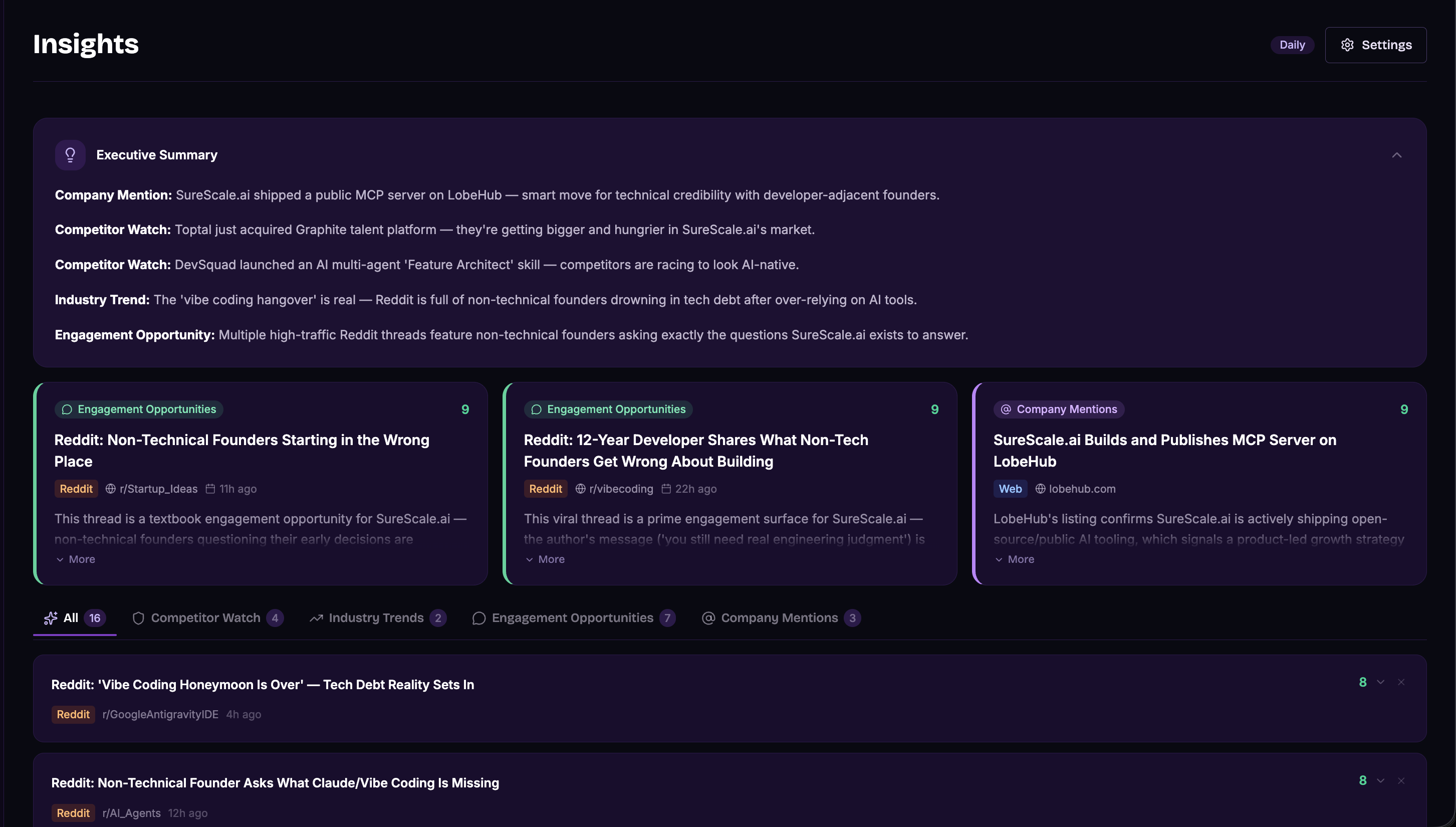Click the sparkles icon on the All filter
This screenshot has height=827, width=1456.
50,618
